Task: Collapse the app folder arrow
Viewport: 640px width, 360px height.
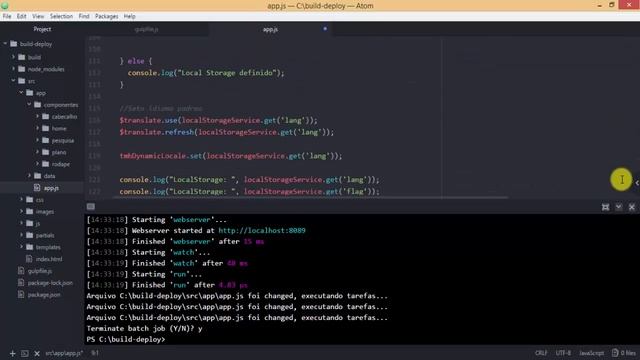Action: 21,92
